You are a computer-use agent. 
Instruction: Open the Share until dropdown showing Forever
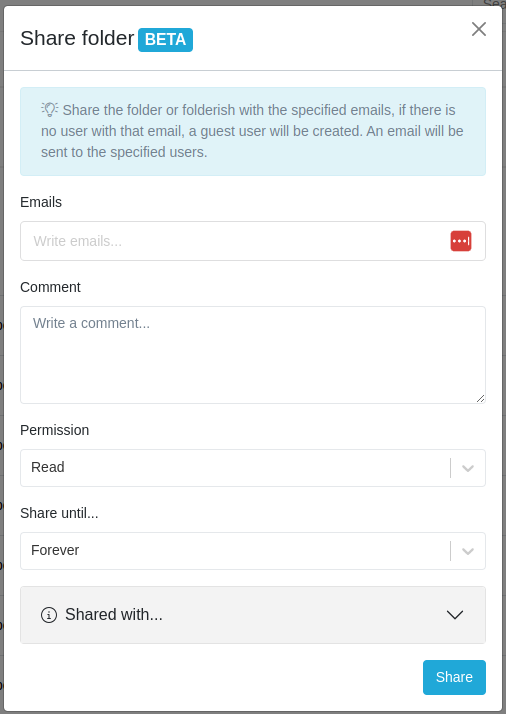(x=253, y=551)
